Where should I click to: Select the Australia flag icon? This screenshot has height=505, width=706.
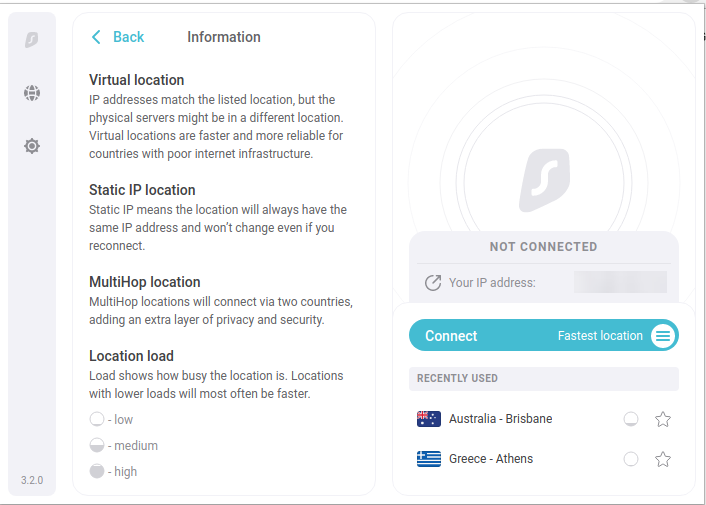[x=429, y=419]
